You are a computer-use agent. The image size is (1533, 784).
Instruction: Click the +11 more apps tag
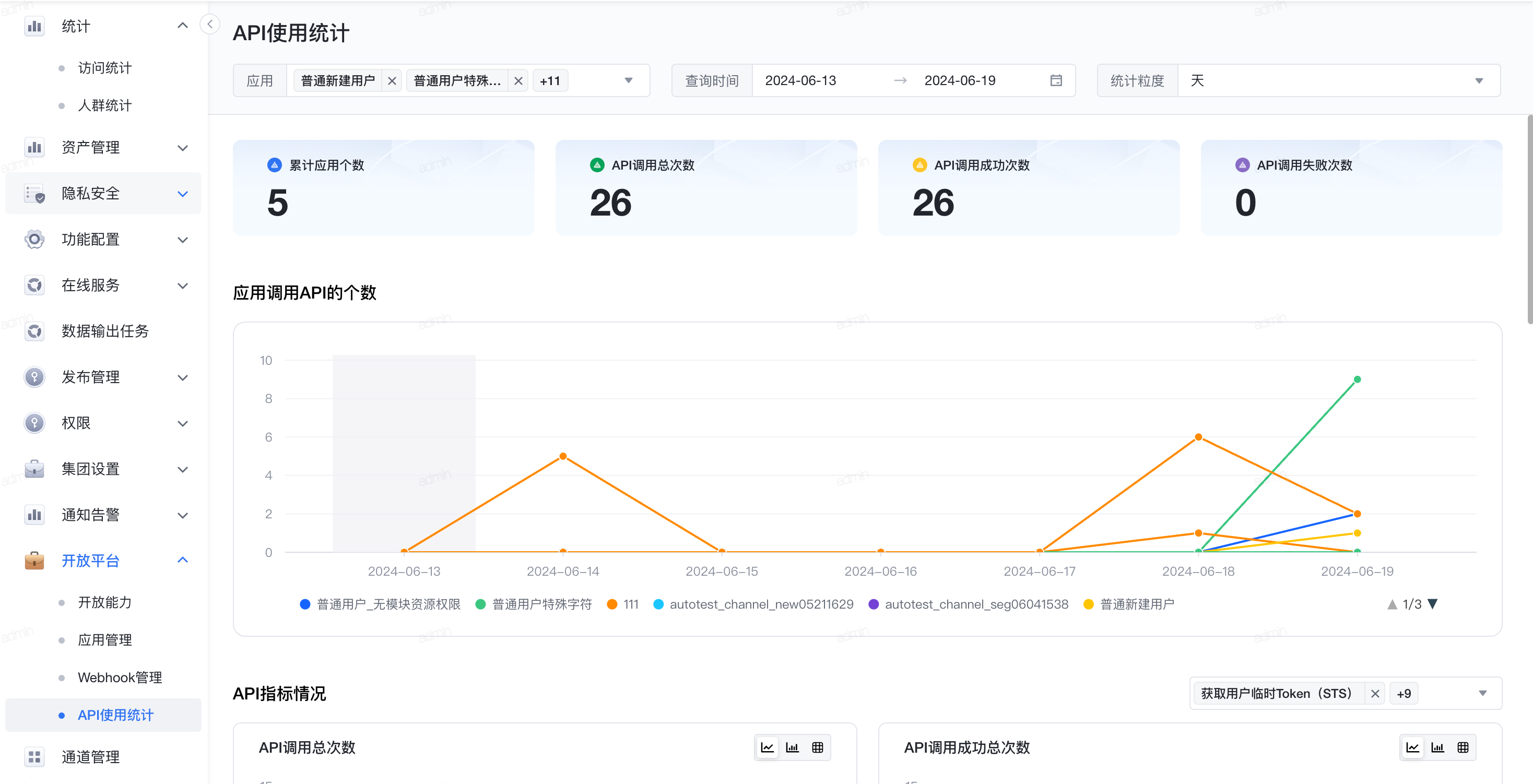550,81
